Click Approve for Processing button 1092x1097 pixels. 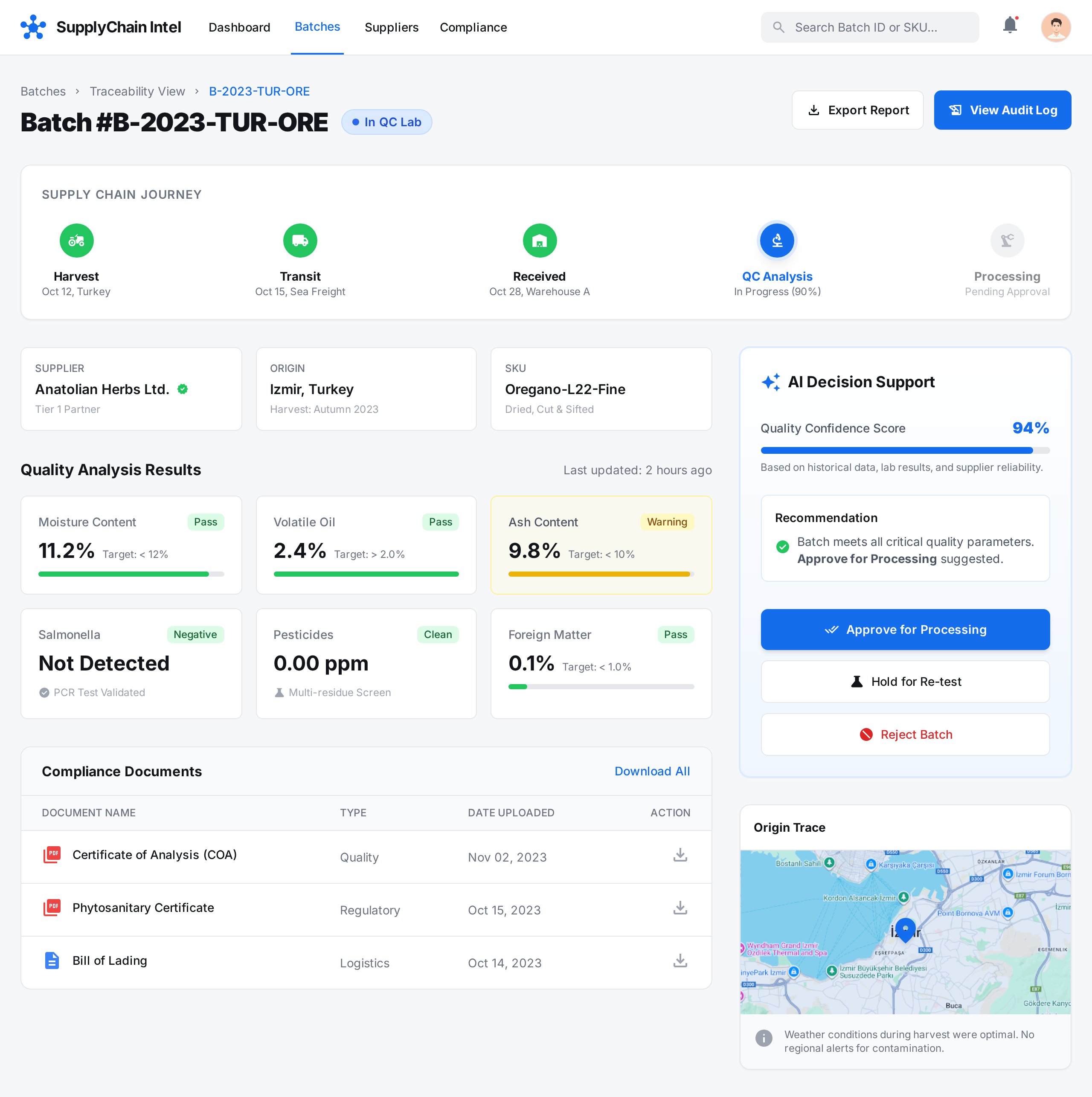[x=905, y=629]
